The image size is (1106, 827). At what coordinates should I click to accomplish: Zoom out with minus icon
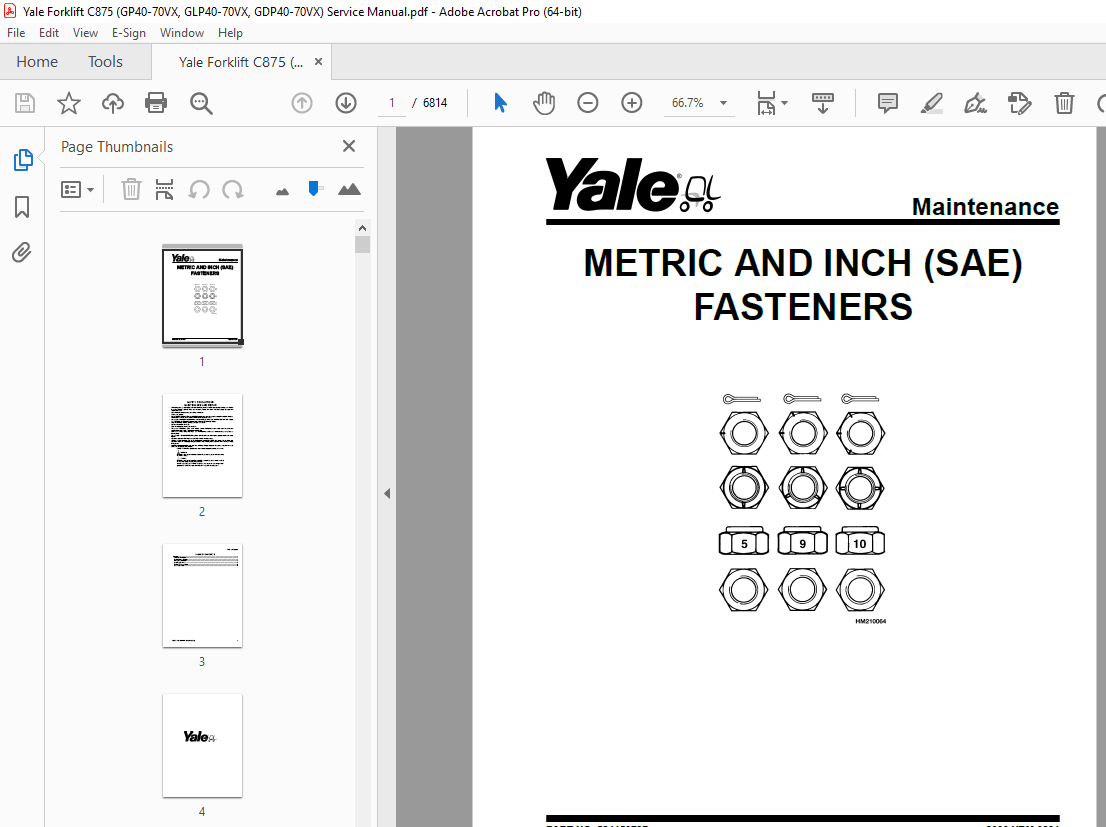(x=588, y=103)
